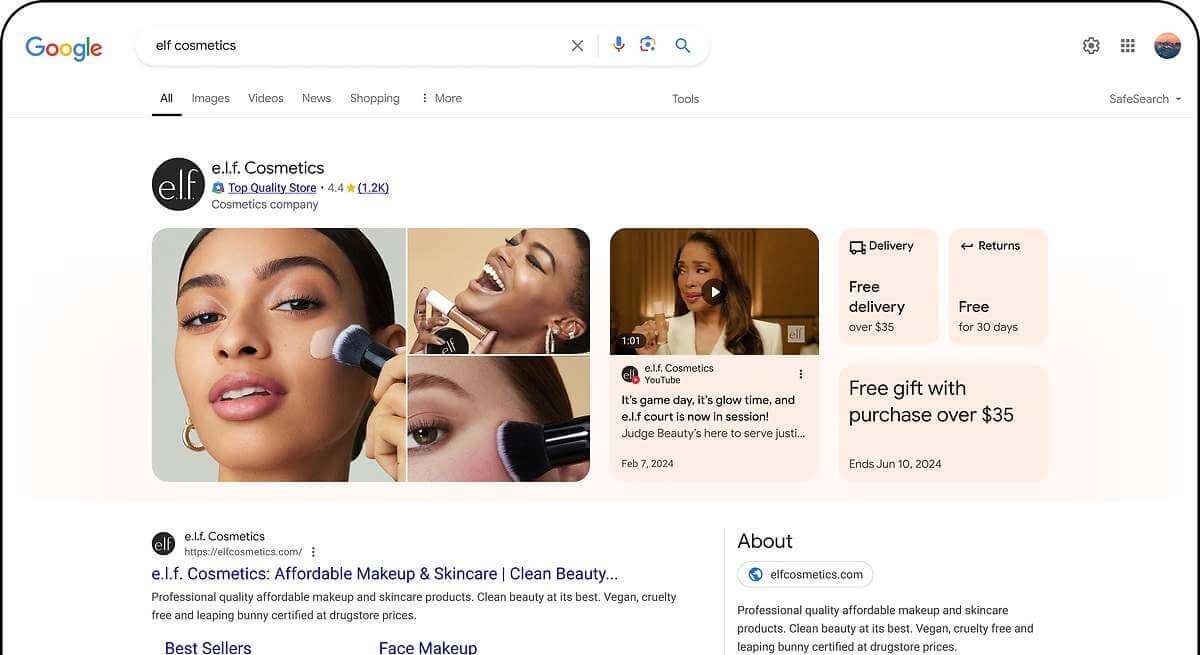The image size is (1200, 655).
Task: Open the e.l.f. Cosmetics: Affordable Makeup result title
Action: pyautogui.click(x=385, y=574)
